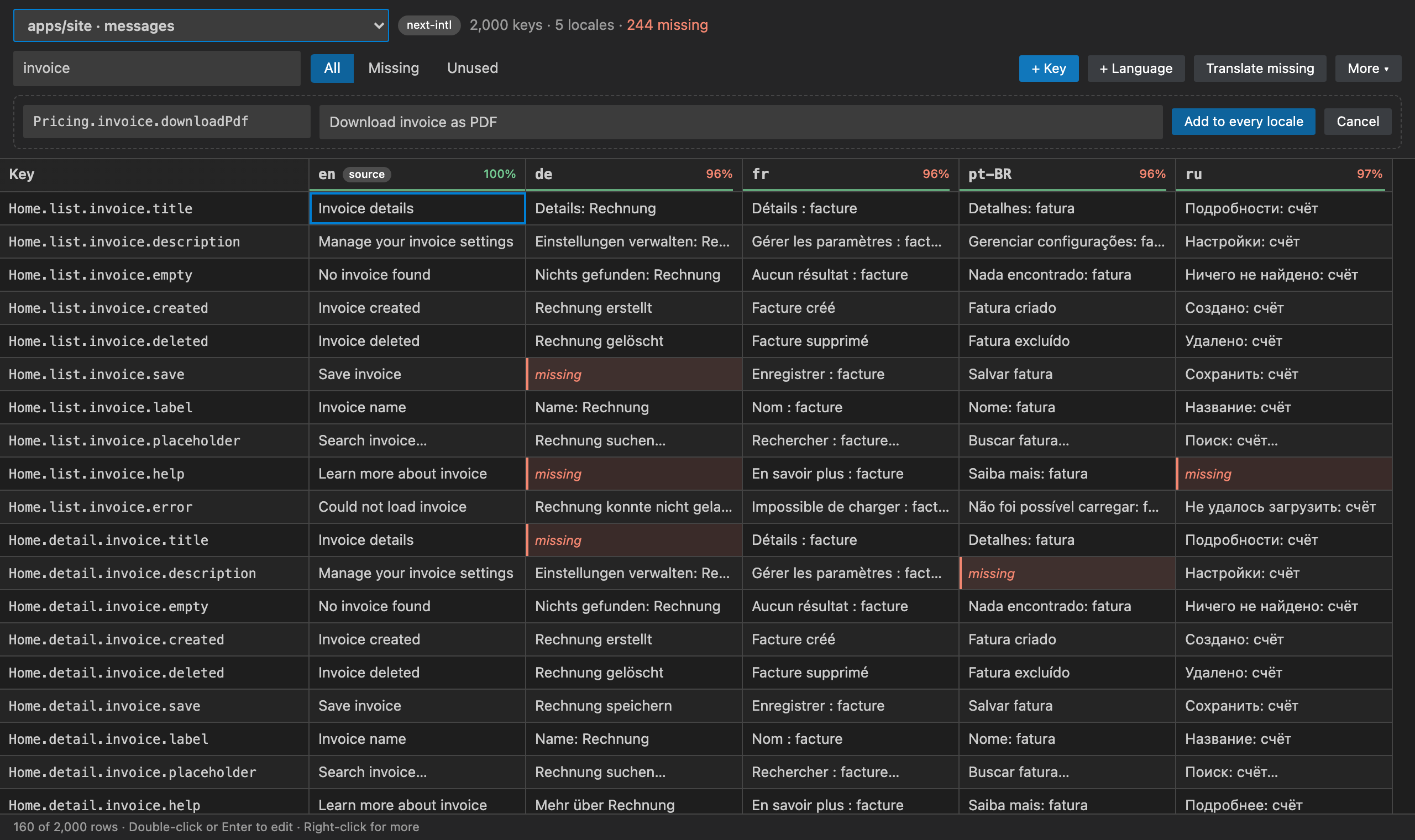Select 'Rechnung erstellt' in Home.detail.invoice.created row
This screenshot has height=840, width=1415.
coord(634,639)
